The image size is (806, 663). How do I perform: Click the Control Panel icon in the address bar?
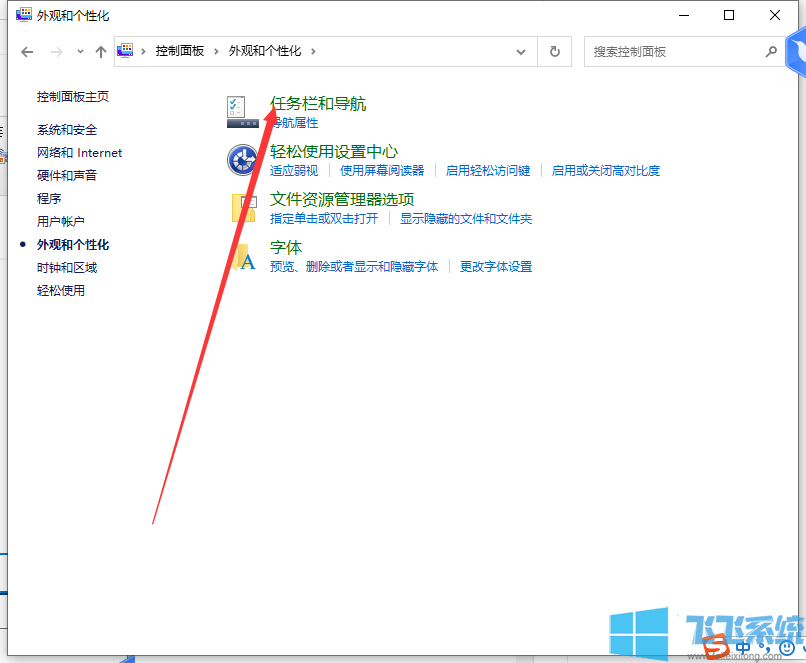pyautogui.click(x=124, y=51)
